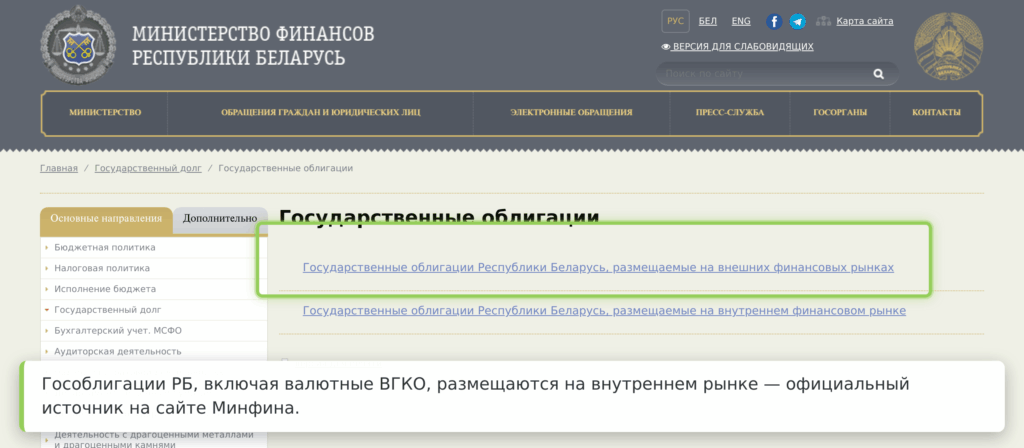Screen dimensions: 1024x448
Task: Select the Основные направления tab
Action: pos(106,219)
